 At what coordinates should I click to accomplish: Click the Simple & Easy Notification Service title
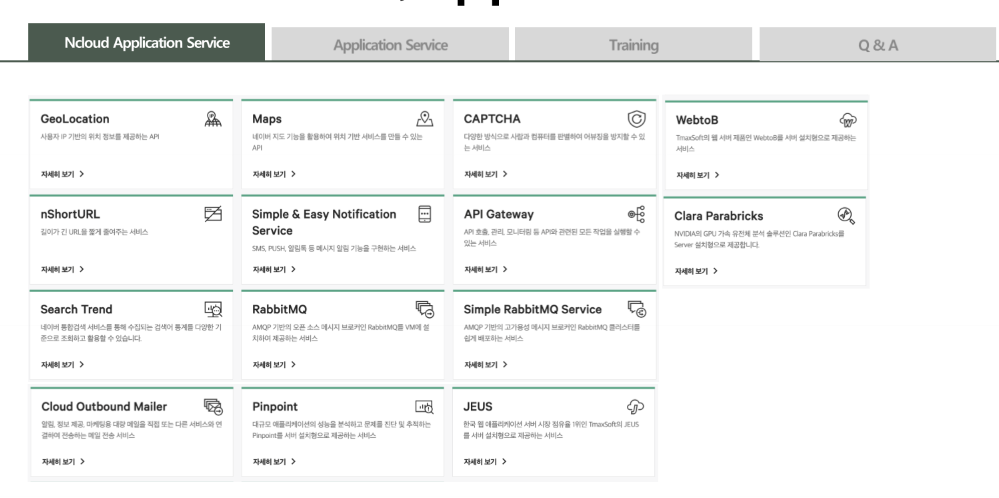pos(324,222)
